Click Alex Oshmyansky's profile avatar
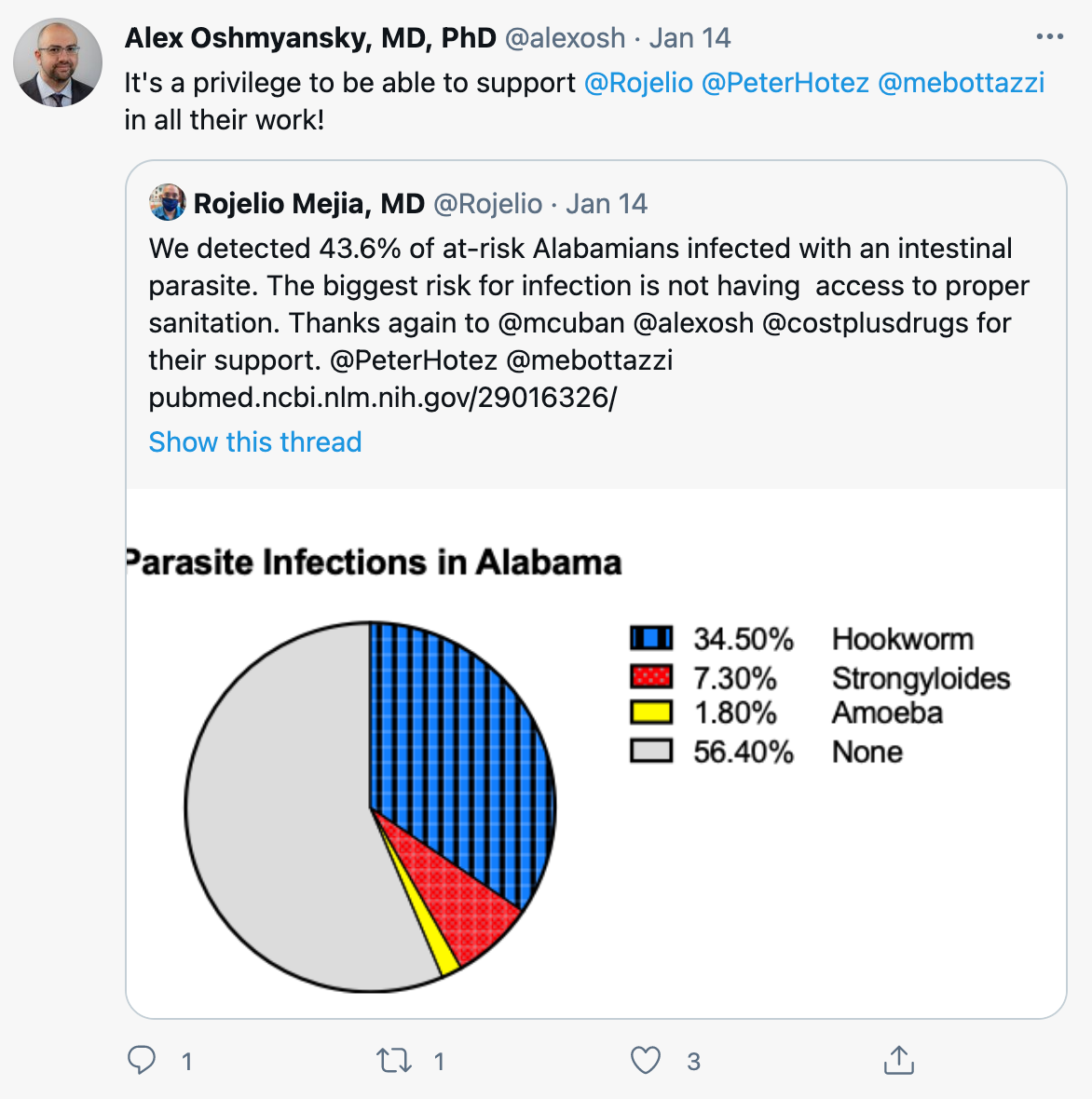The height and width of the screenshot is (1099, 1092). tap(58, 62)
